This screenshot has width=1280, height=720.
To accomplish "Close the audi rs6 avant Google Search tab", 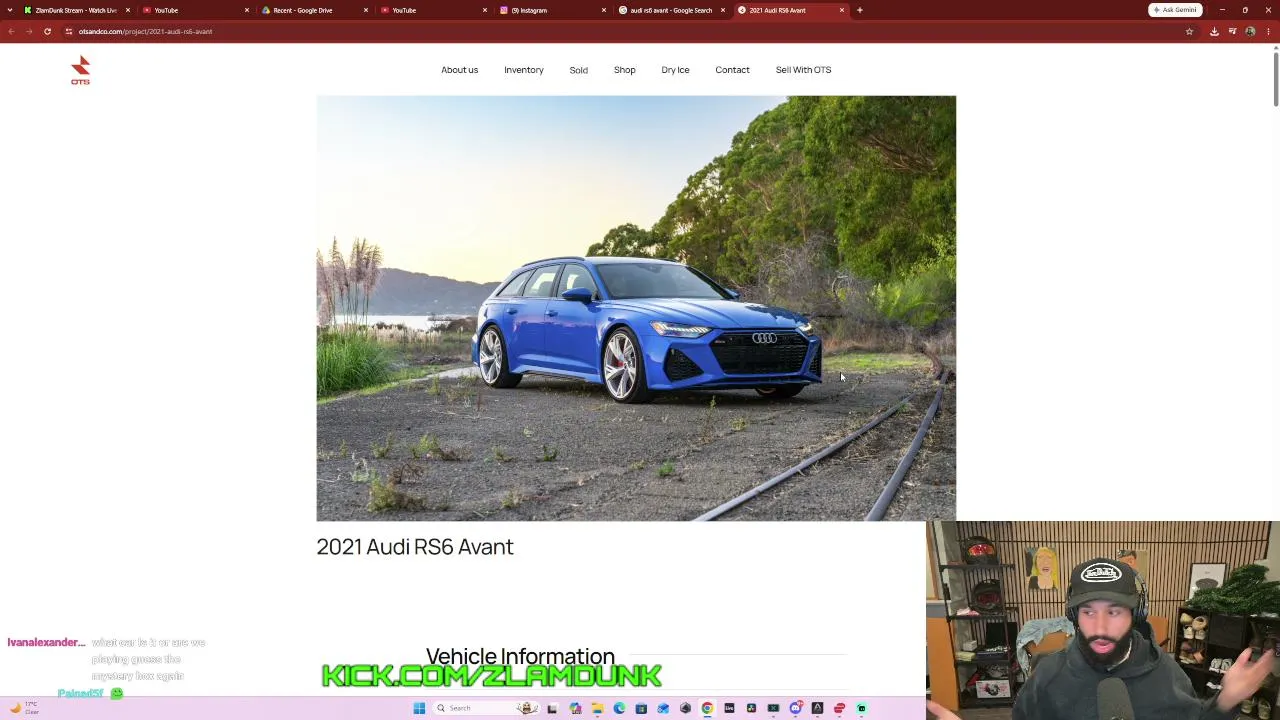I will pos(723,10).
